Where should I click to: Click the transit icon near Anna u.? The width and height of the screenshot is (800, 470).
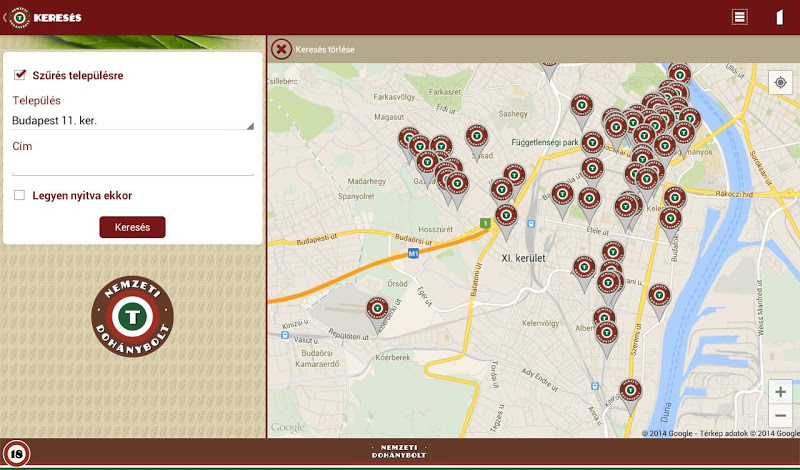pos(594,387)
